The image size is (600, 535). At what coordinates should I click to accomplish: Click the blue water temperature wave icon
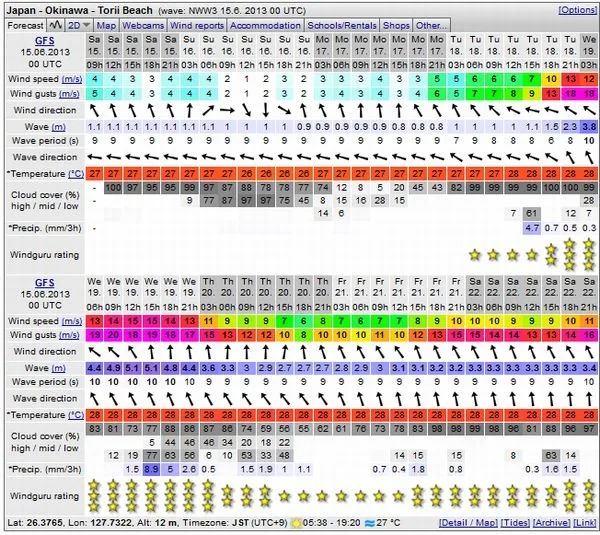click(x=369, y=523)
